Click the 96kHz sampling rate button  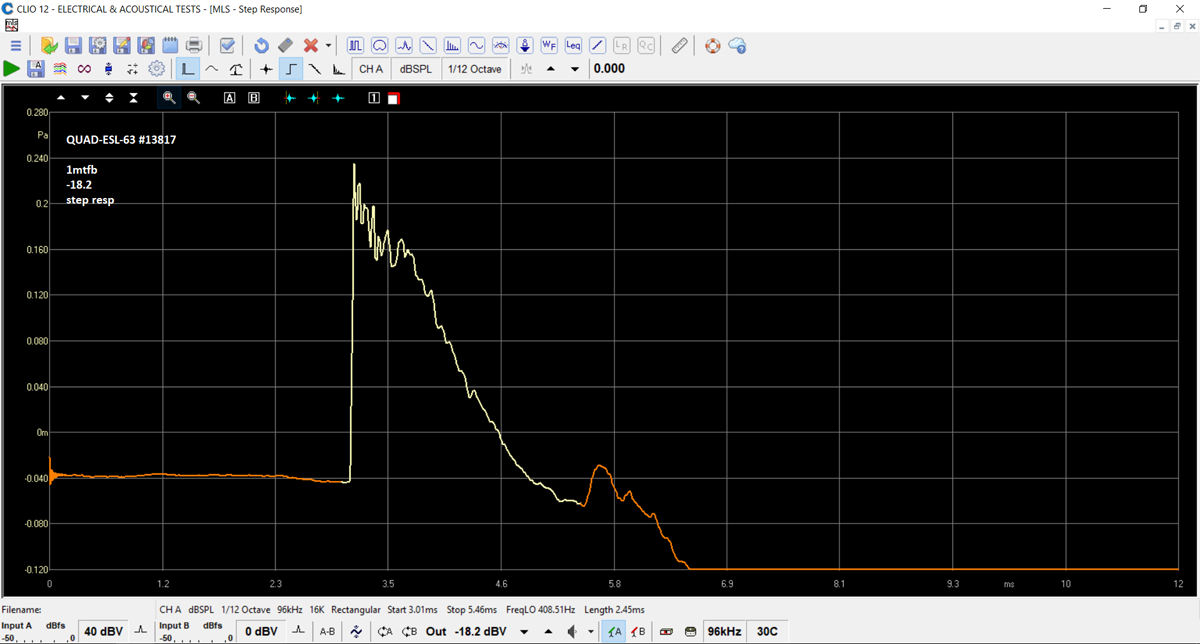click(724, 631)
